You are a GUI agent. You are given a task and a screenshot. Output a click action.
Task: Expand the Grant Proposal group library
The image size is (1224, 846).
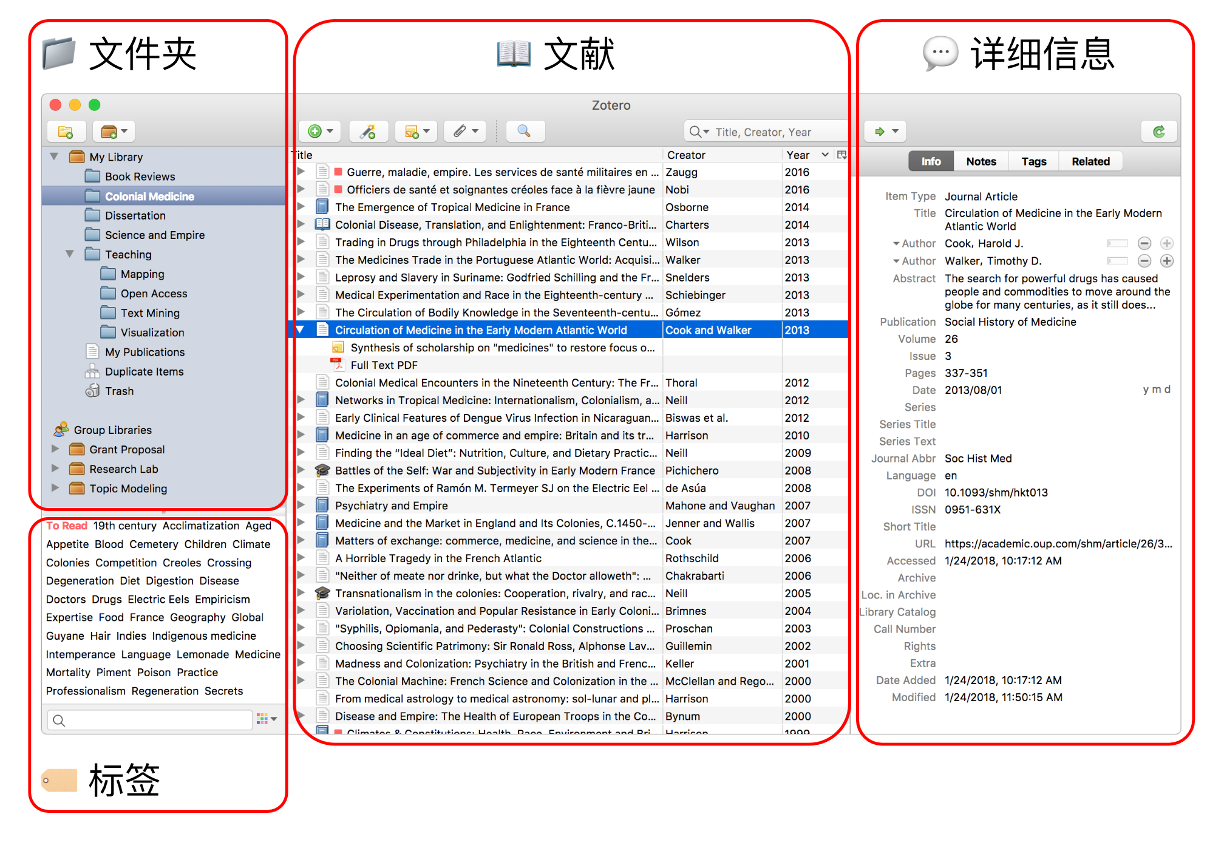click(56, 450)
